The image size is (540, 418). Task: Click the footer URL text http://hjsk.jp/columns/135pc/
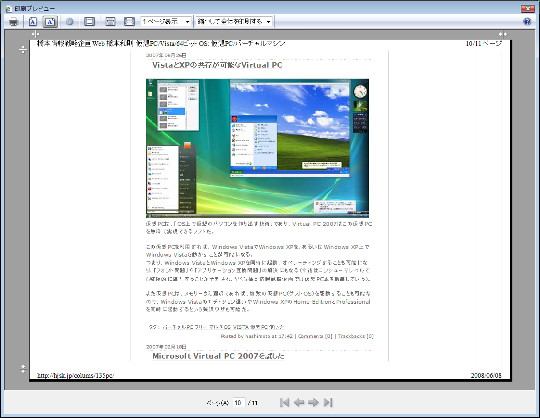tap(75, 375)
